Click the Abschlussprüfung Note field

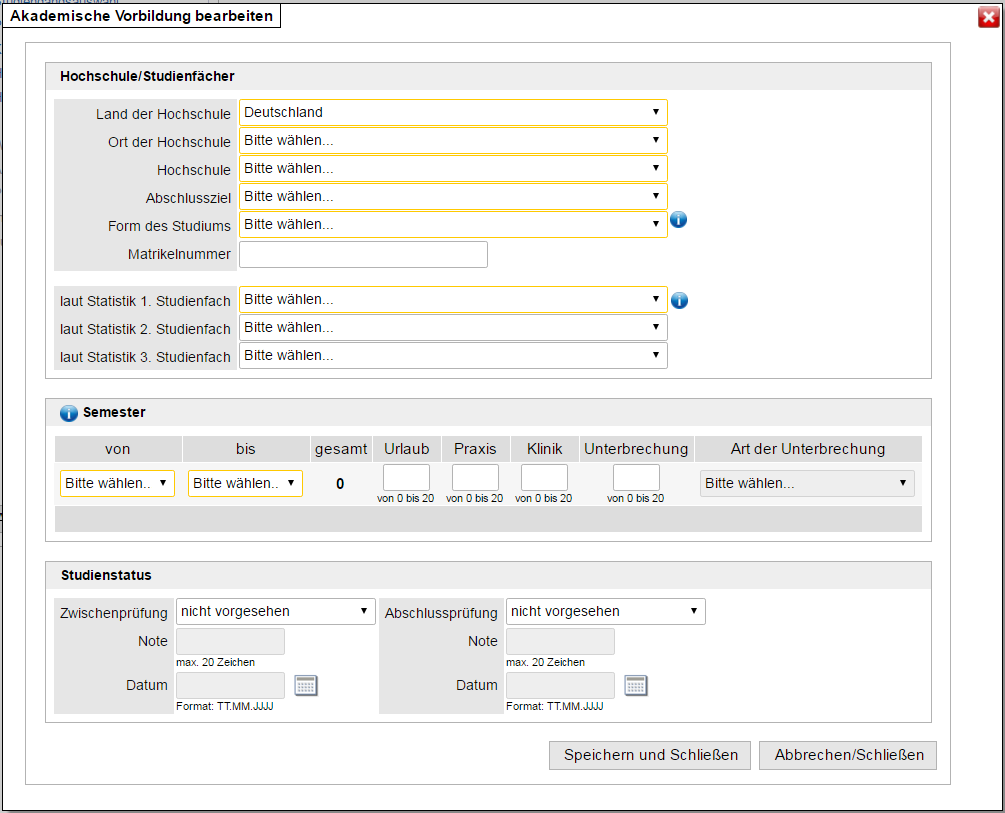click(561, 641)
